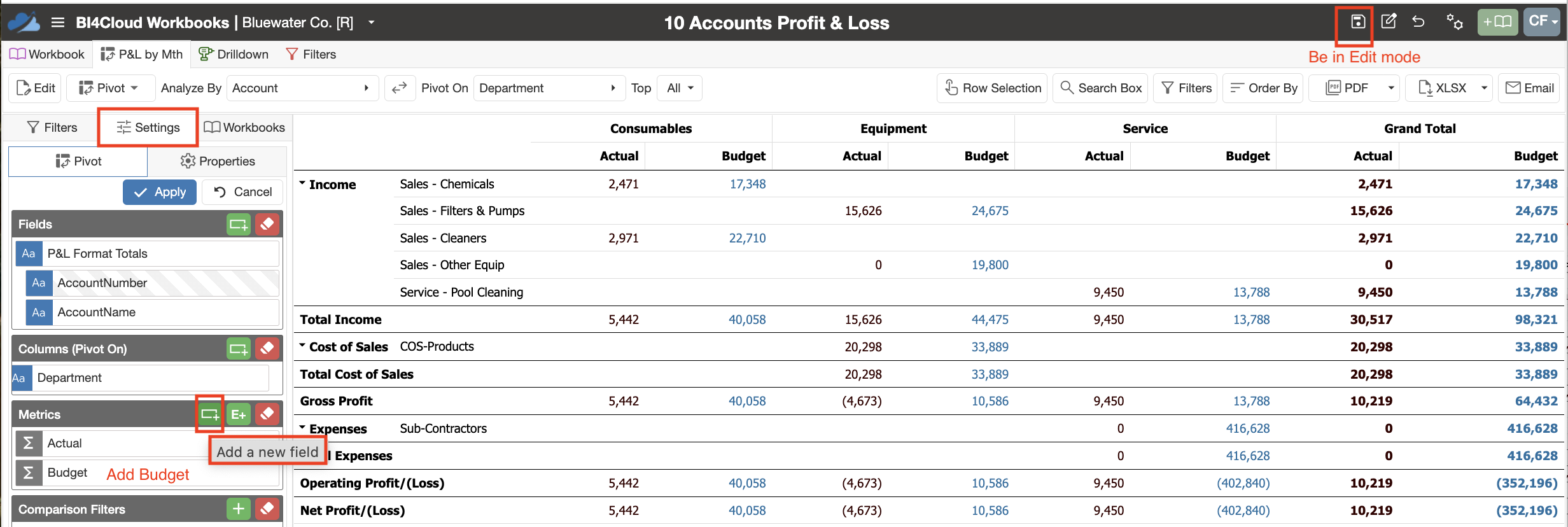1568x527 pixels.
Task: Click the sigma icon beside Budget
Action: tap(29, 472)
